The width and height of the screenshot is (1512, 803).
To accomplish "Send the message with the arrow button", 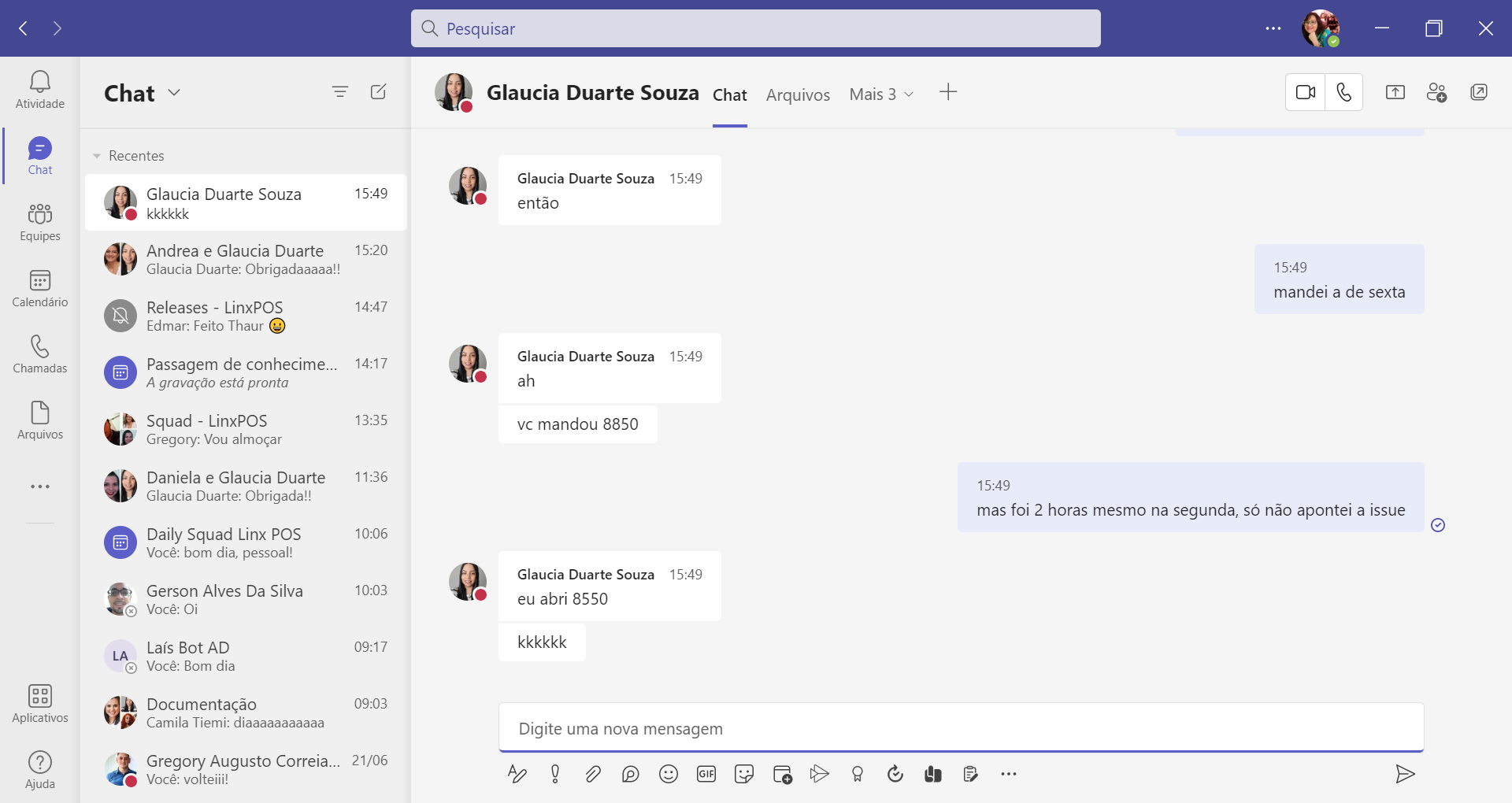I will pyautogui.click(x=1405, y=775).
